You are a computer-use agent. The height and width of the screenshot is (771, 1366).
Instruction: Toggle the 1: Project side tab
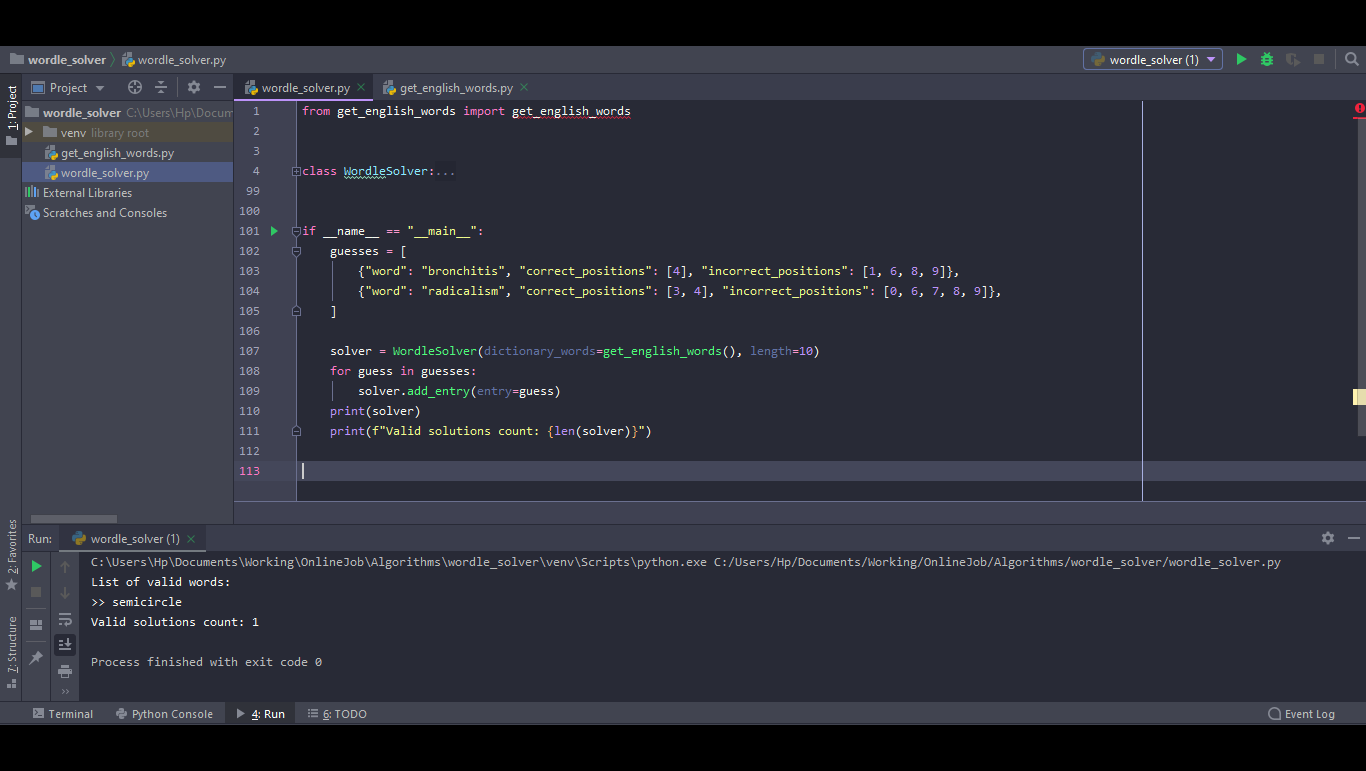click(11, 115)
